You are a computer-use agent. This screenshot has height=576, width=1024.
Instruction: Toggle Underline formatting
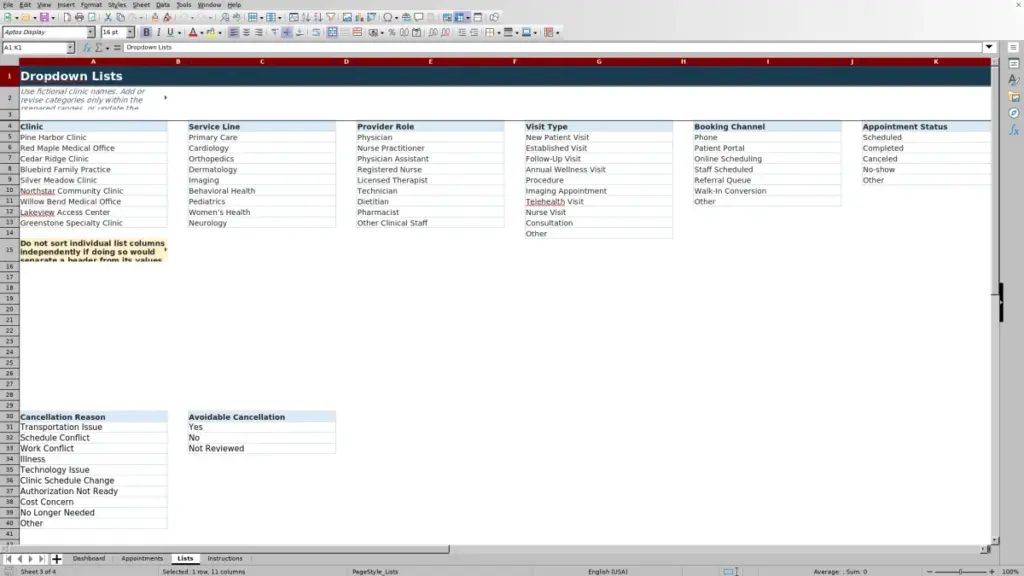(170, 33)
